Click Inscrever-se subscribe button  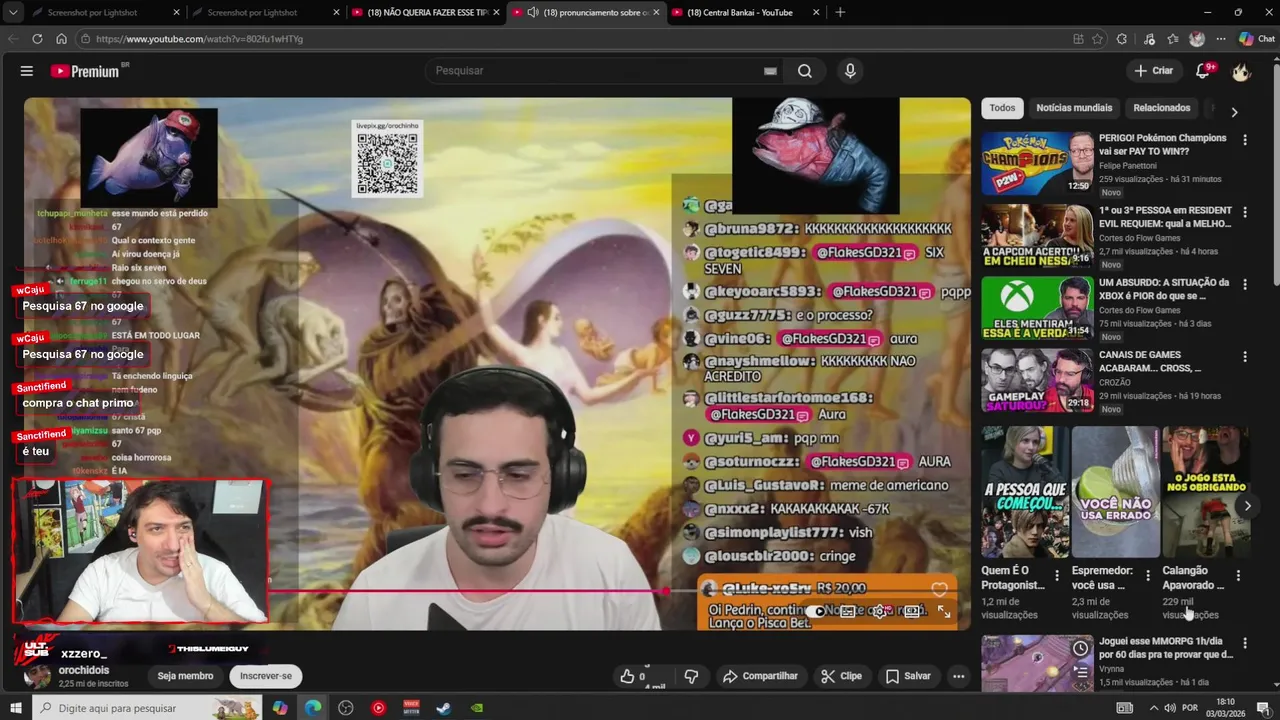tap(266, 676)
